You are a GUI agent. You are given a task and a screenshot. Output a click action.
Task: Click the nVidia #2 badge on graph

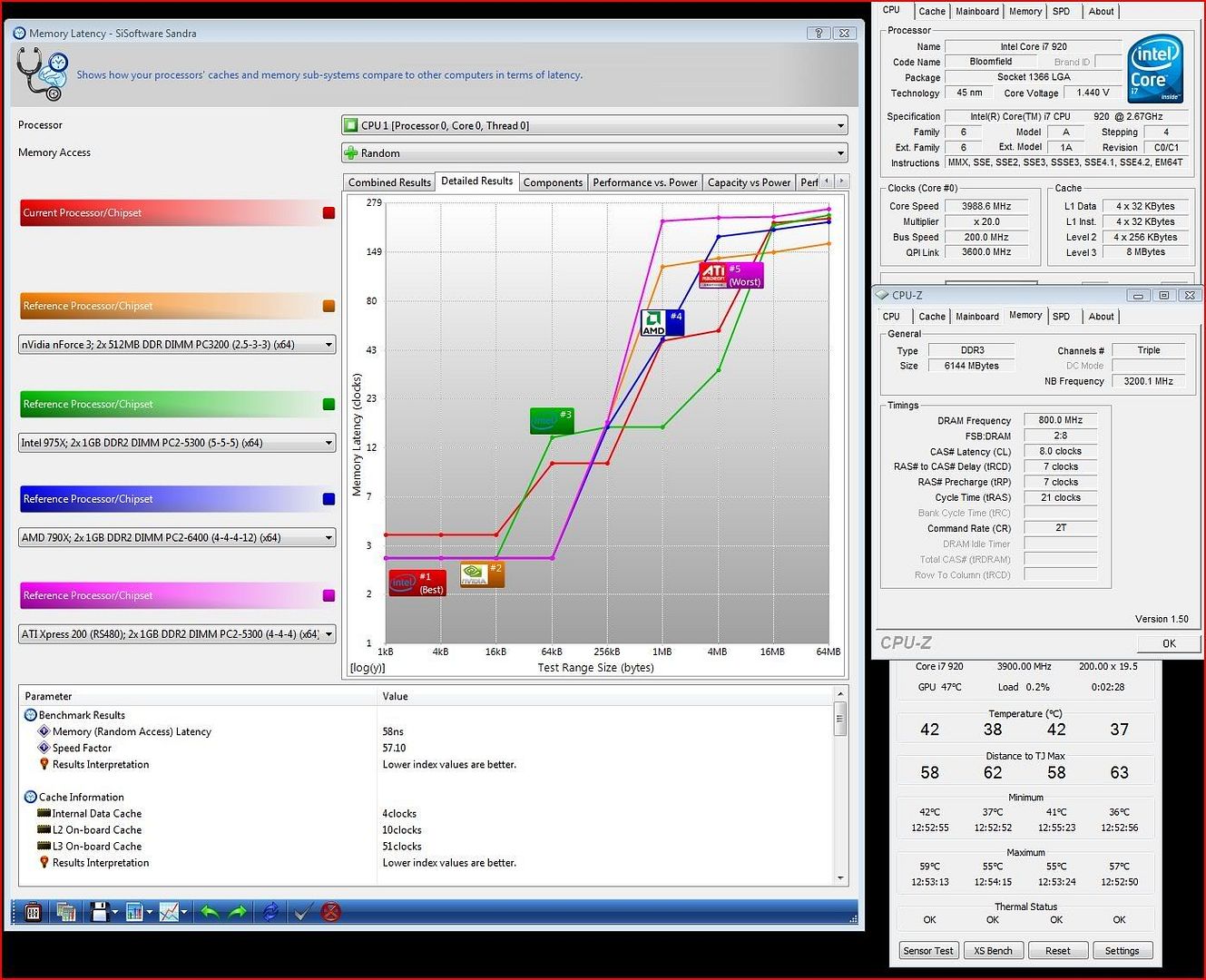(482, 574)
